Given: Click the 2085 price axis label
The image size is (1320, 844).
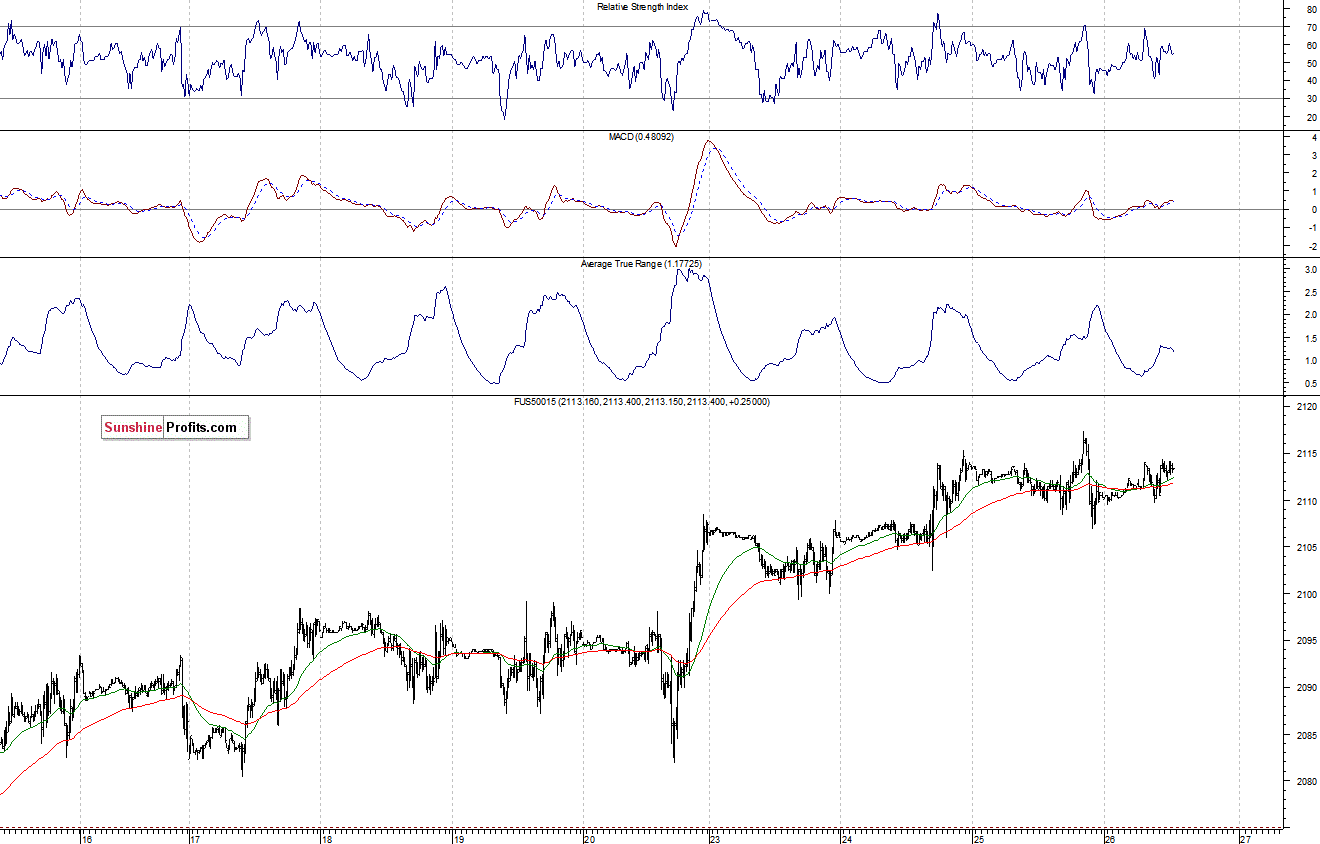Looking at the screenshot, I should [x=1305, y=735].
